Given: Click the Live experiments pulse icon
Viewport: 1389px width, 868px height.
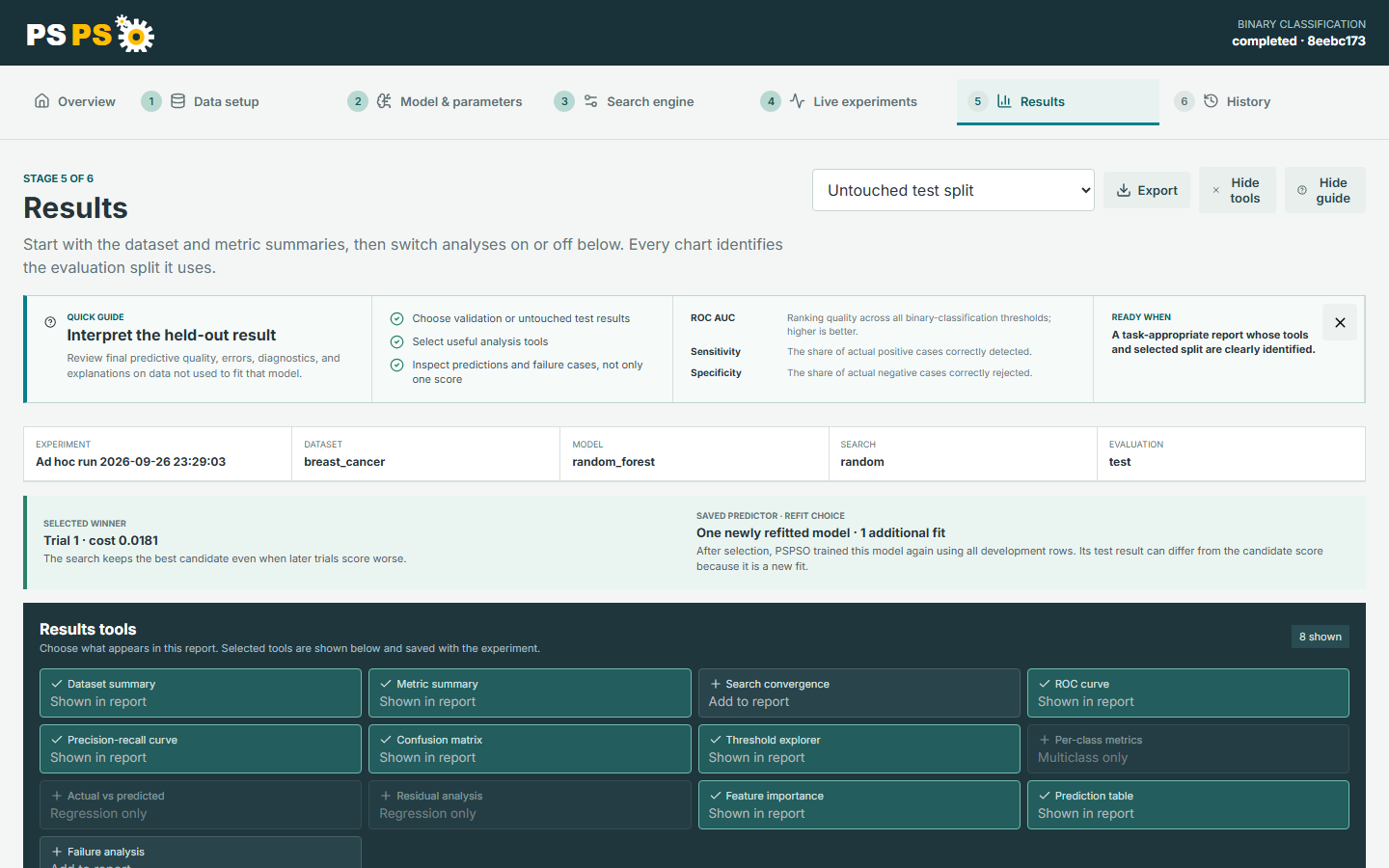Looking at the screenshot, I should 797,100.
